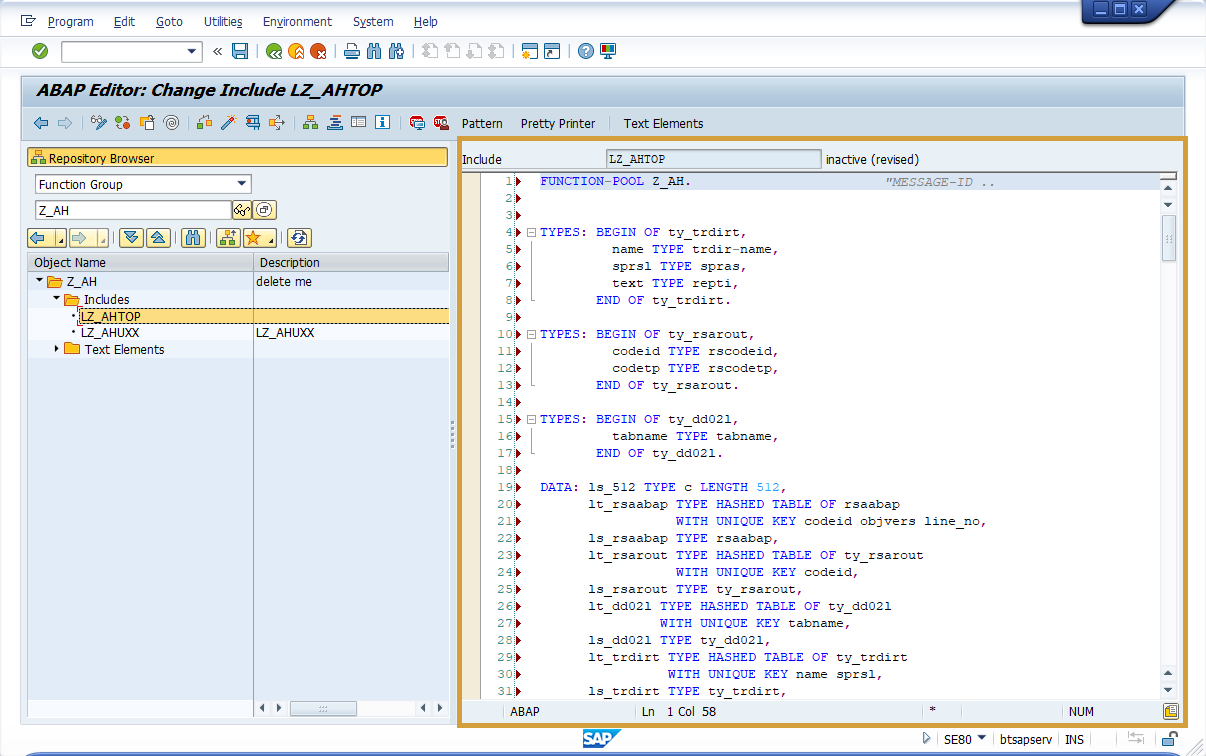This screenshot has height=756, width=1206.
Task: Toggle insert mode via the INS indicator
Action: (x=1074, y=739)
